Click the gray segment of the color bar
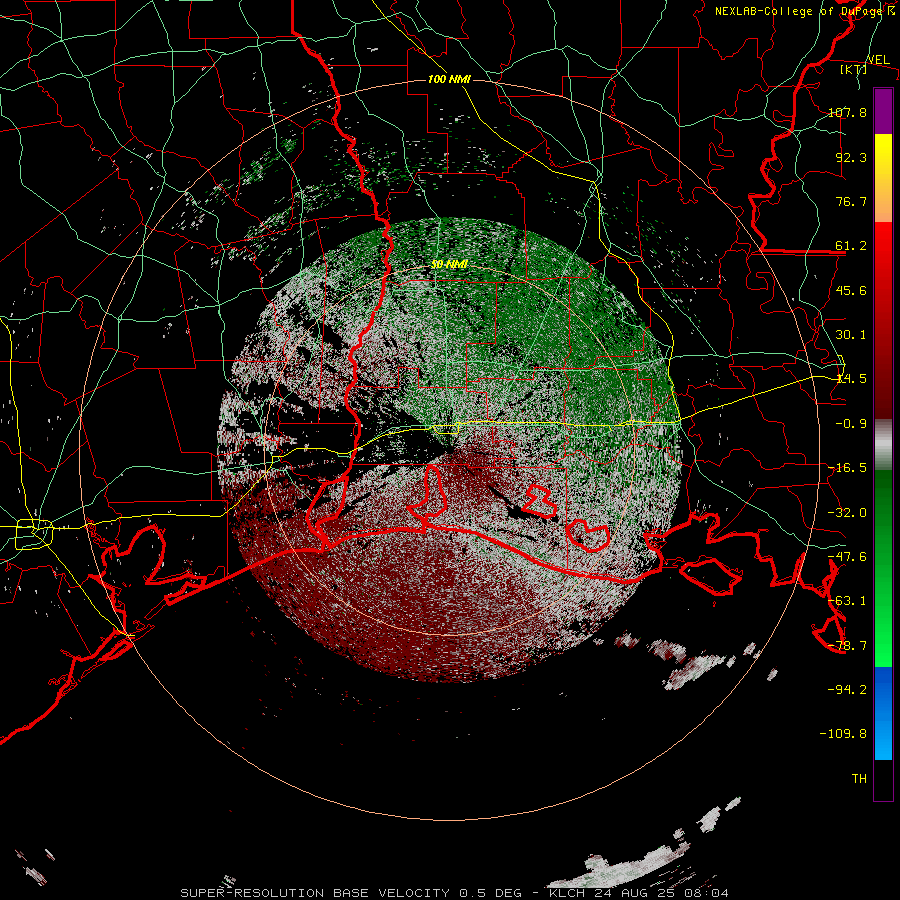900x900 pixels. 883,445
